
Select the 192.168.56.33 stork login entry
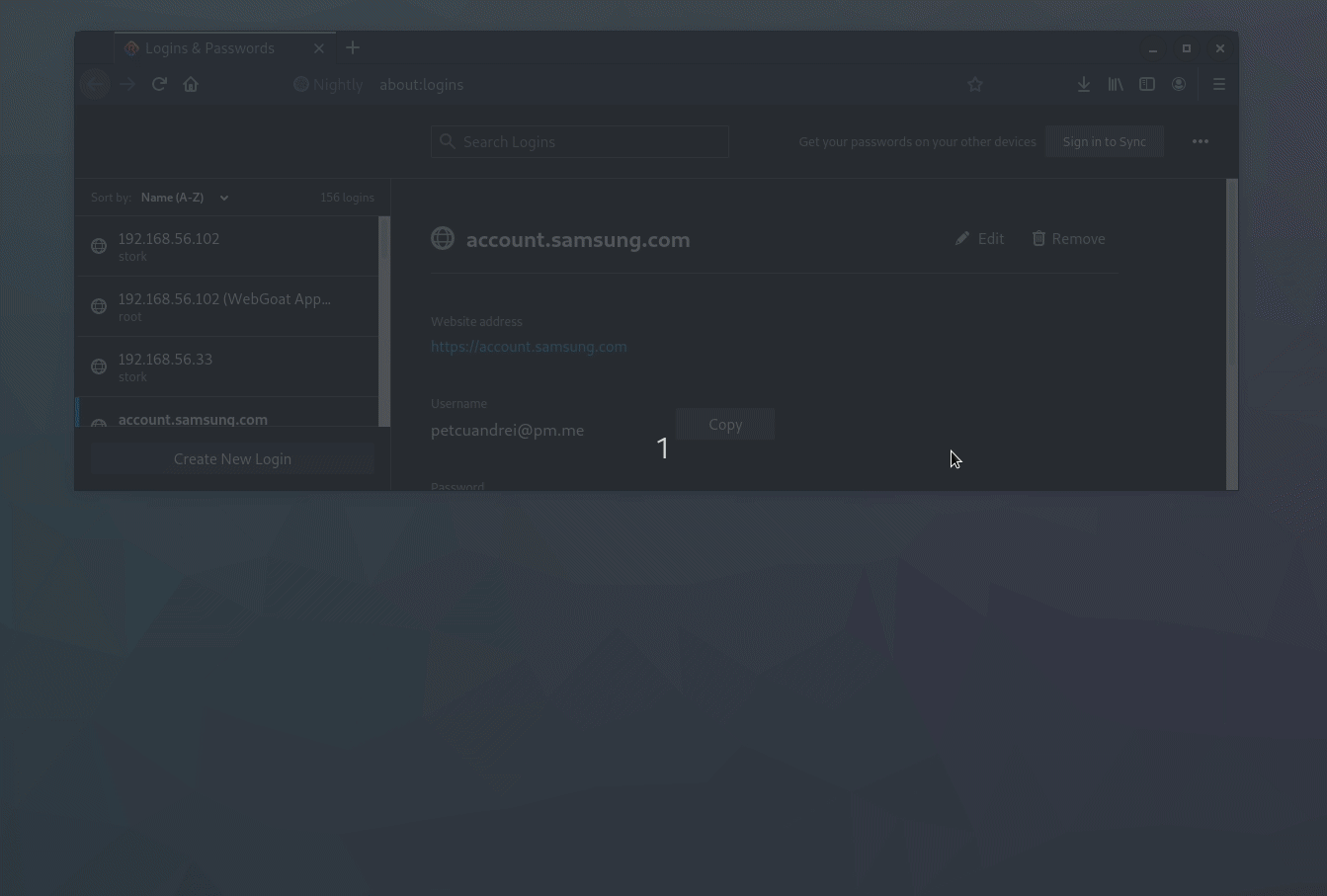point(227,367)
